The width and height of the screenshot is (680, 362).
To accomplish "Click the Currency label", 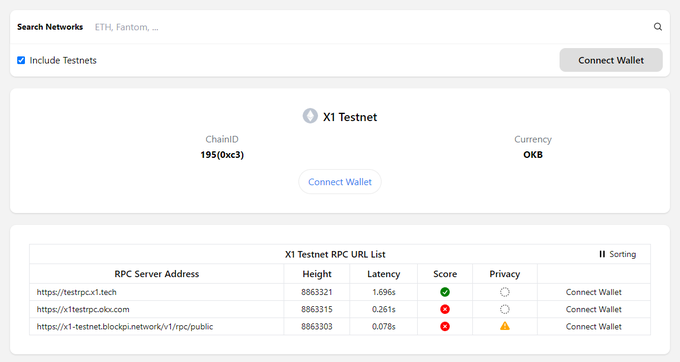I will (x=533, y=139).
